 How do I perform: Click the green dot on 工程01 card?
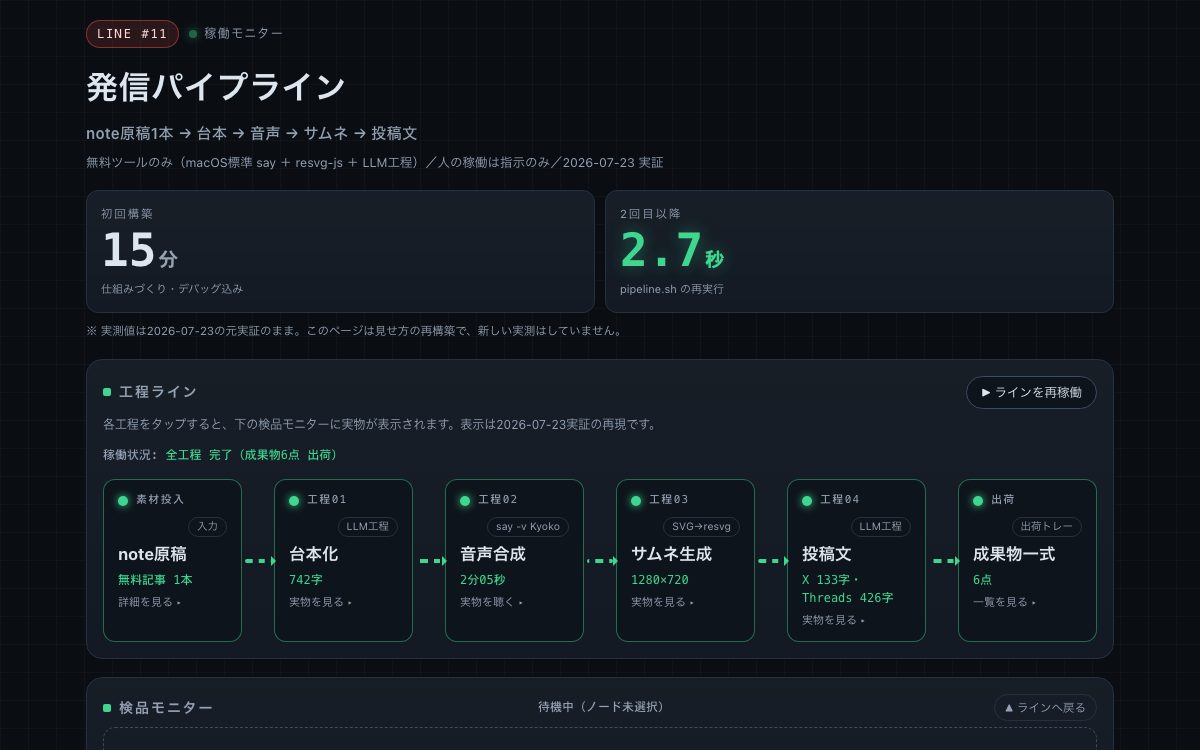click(294, 500)
